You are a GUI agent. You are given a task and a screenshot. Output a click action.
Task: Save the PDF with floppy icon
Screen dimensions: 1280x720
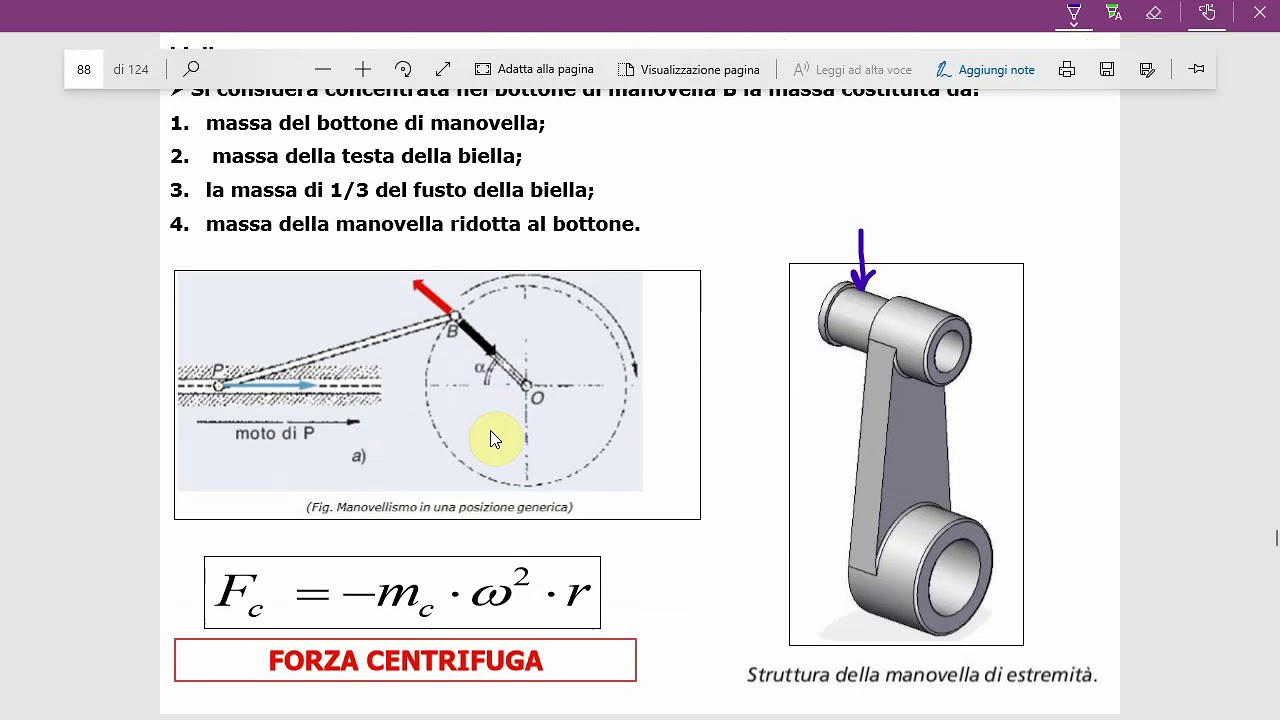(1107, 69)
